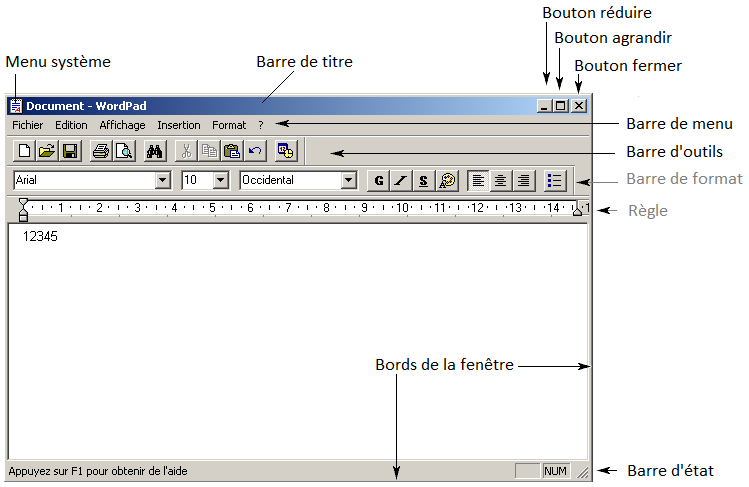Click the NUM indicator in the status bar

(556, 471)
